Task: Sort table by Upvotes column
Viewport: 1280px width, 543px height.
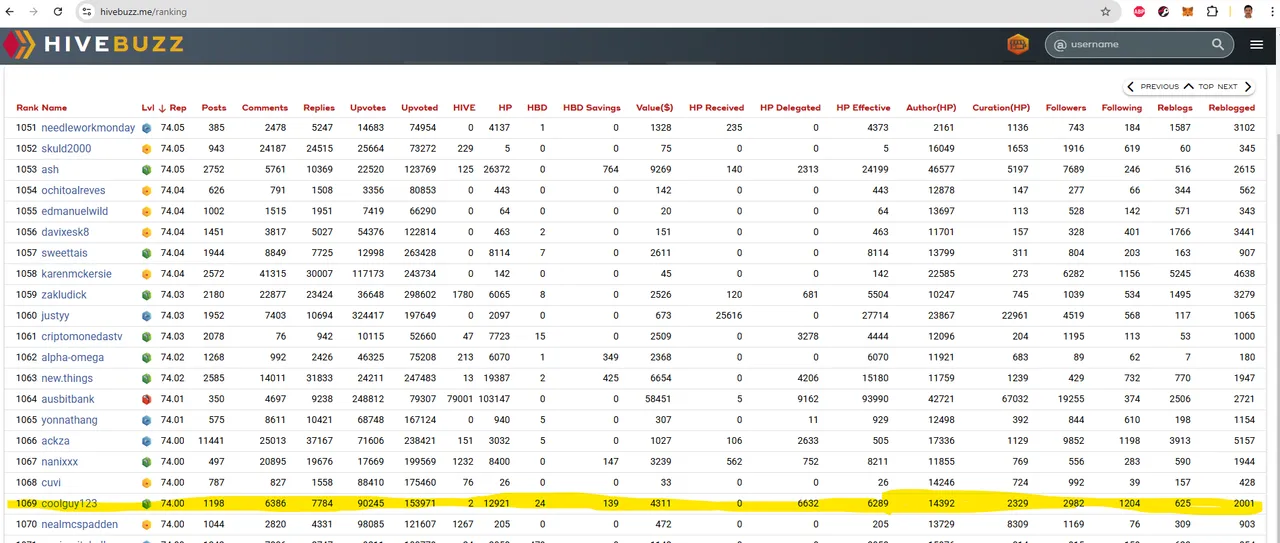Action: [368, 108]
